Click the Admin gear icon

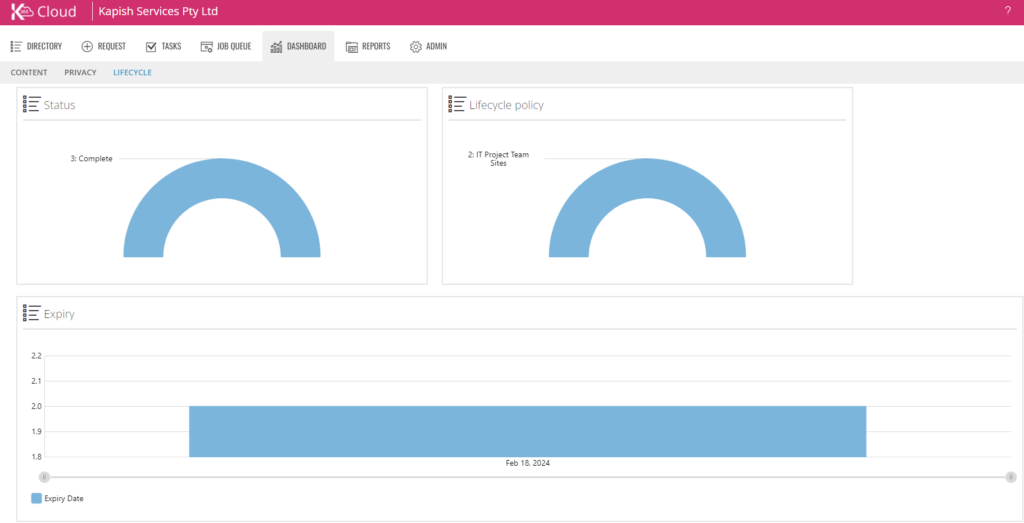[x=415, y=46]
